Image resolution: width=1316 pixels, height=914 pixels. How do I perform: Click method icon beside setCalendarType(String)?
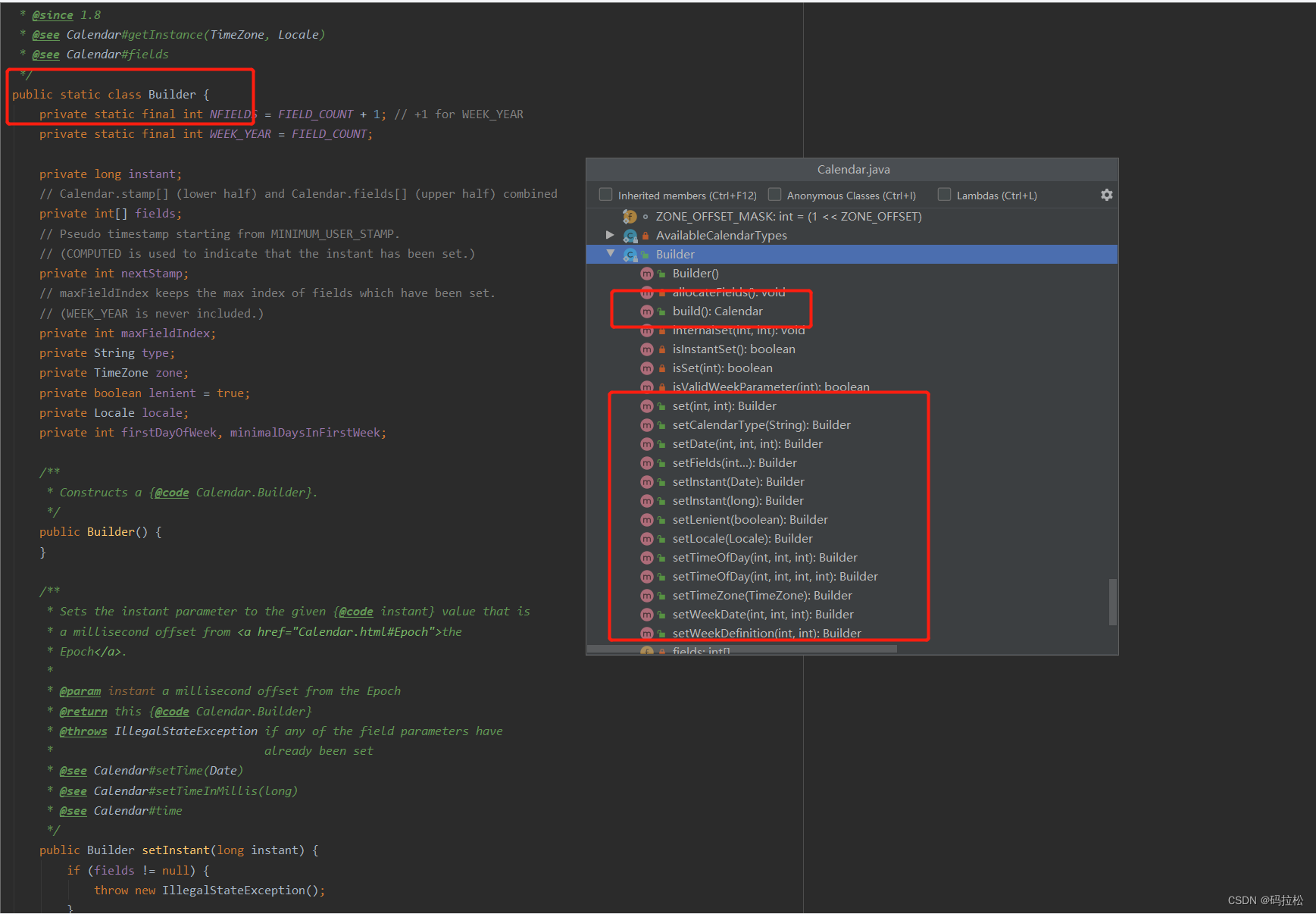pos(646,425)
